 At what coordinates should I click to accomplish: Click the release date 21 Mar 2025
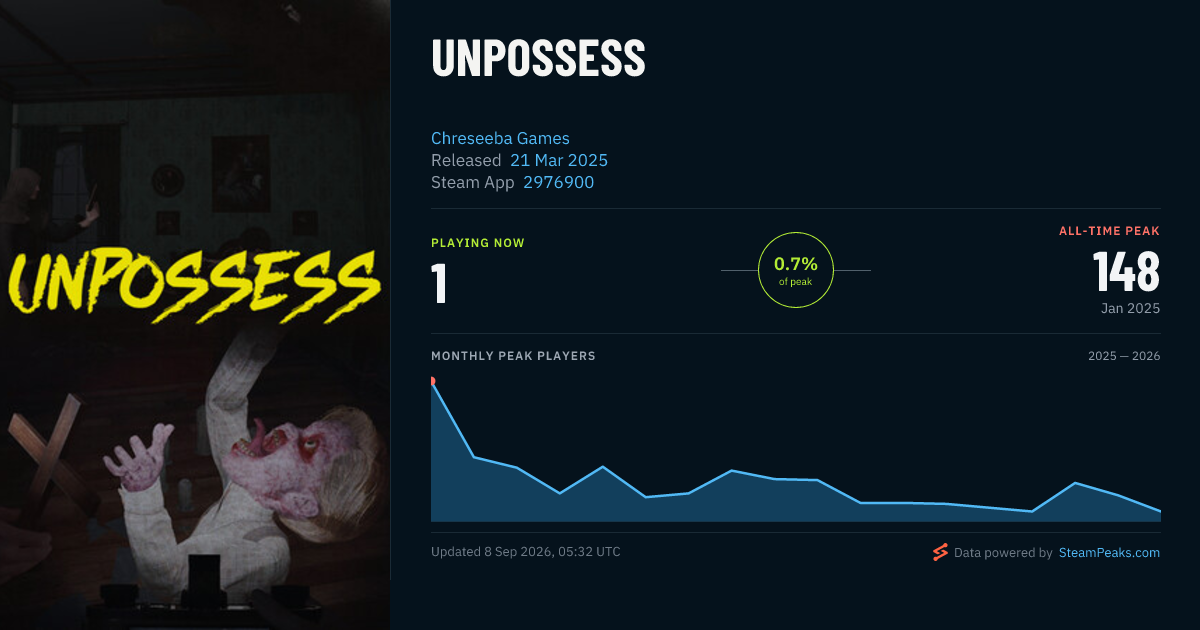(x=559, y=160)
